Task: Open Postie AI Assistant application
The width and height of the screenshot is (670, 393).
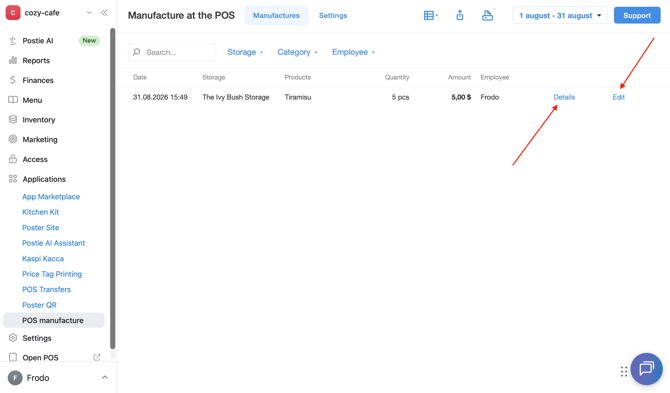Action: pyautogui.click(x=53, y=243)
